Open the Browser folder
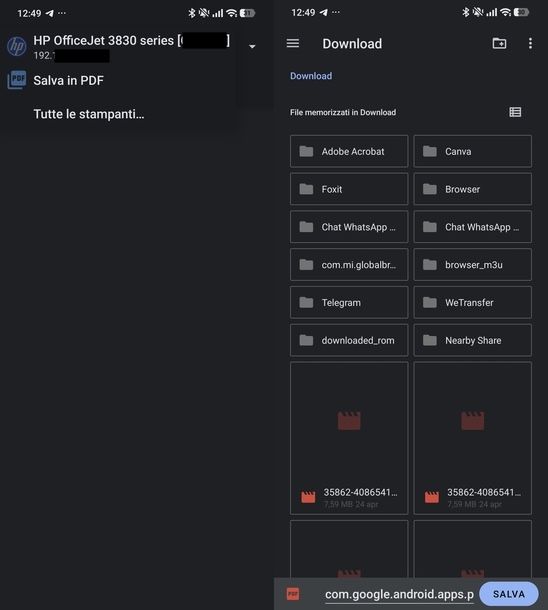Screen dimensions: 548x610 click(x=473, y=189)
